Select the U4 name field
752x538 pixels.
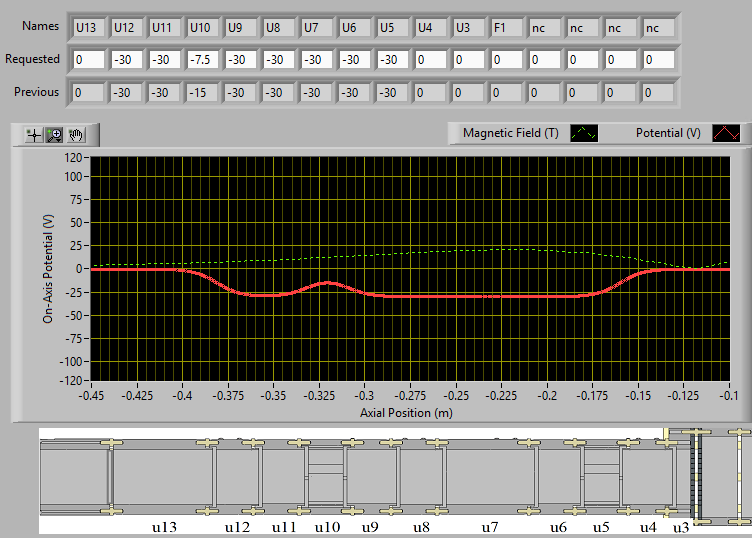point(431,28)
